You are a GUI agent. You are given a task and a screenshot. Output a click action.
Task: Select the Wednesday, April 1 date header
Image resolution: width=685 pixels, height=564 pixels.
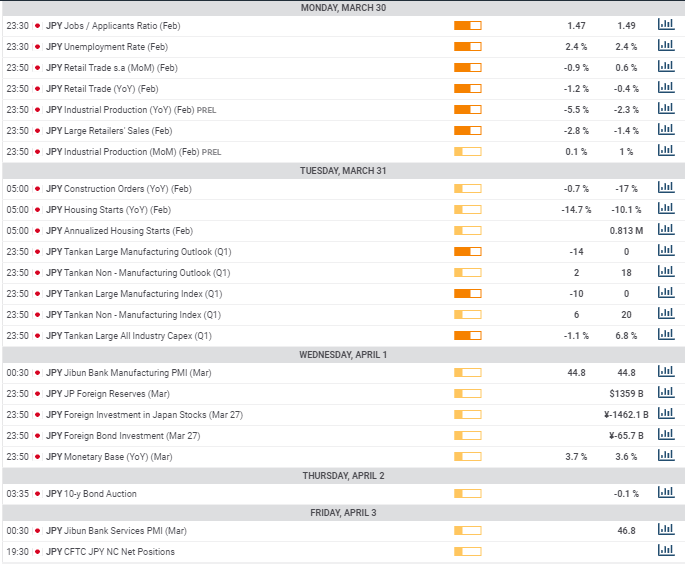click(x=343, y=354)
